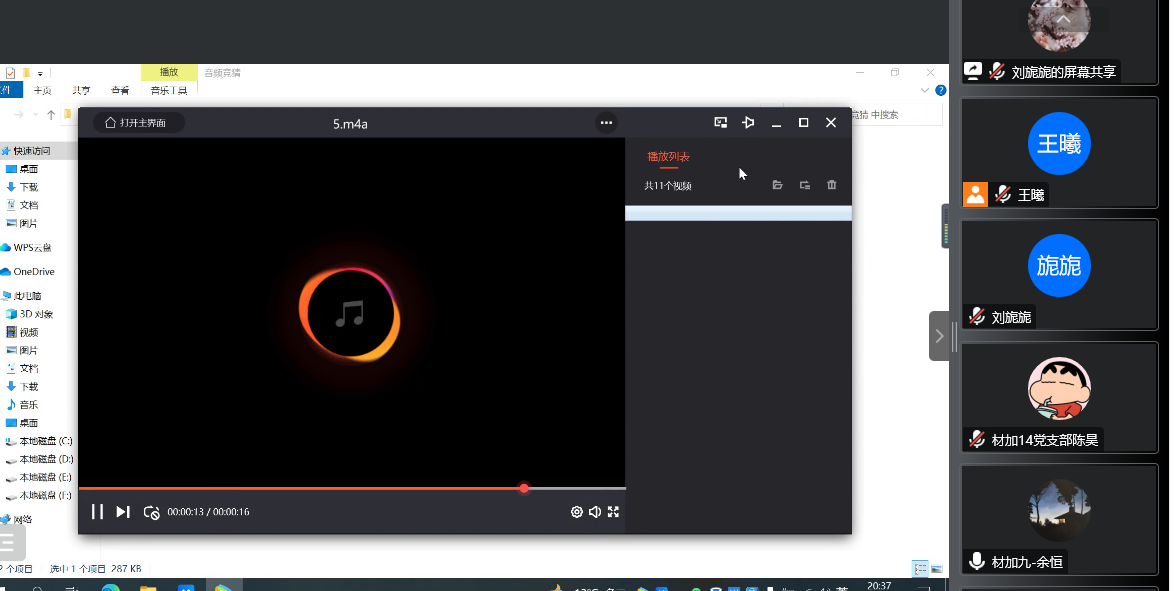Image resolution: width=1174 pixels, height=591 pixels.
Task: Open the three-dot more options menu
Action: coord(606,123)
